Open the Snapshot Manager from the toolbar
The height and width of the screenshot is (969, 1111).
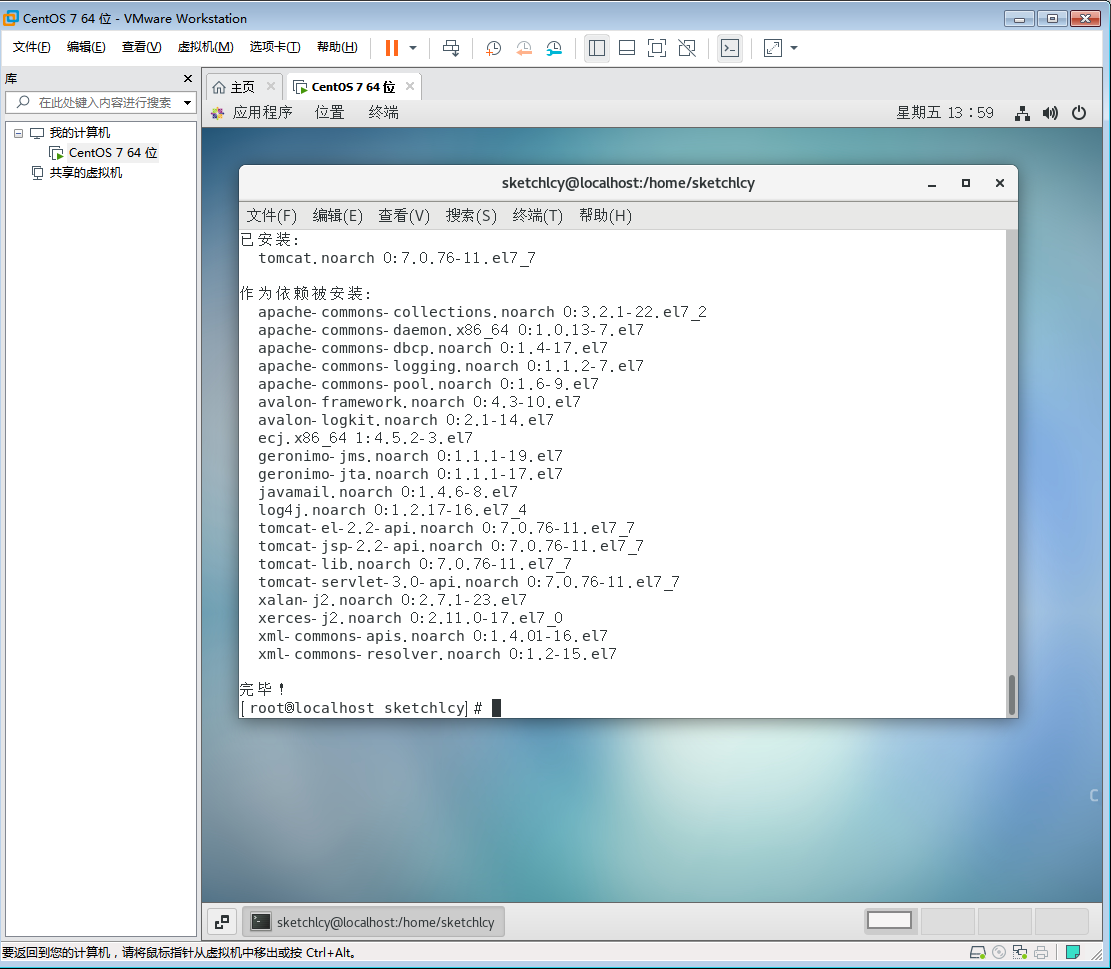click(553, 48)
